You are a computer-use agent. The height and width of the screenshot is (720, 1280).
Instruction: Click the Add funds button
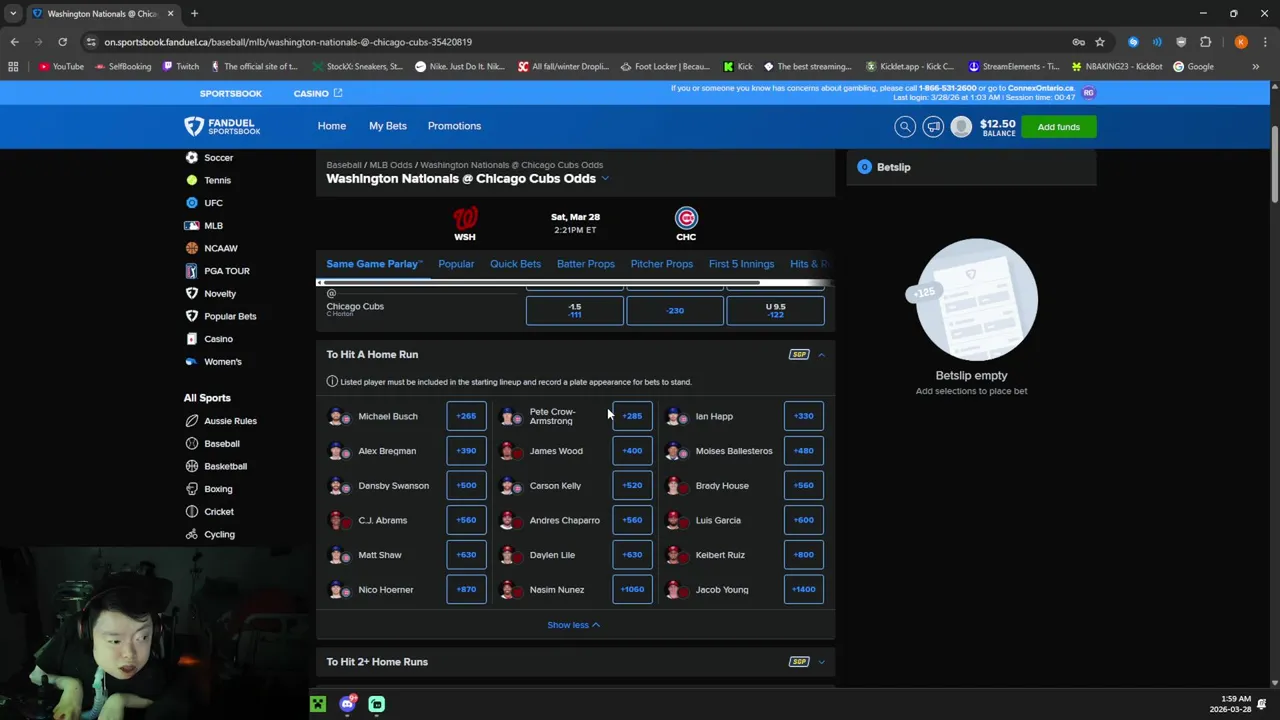tap(1058, 127)
